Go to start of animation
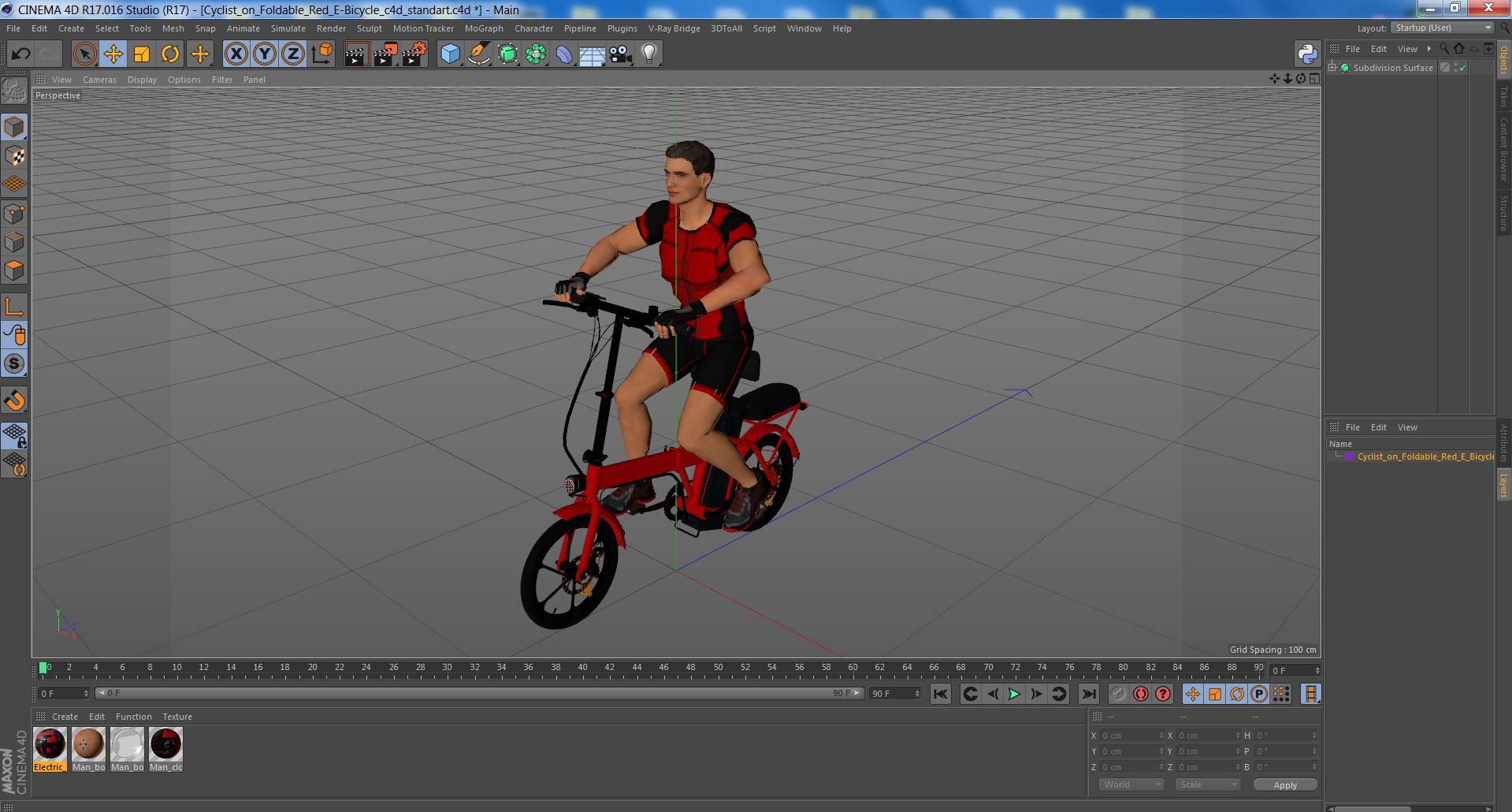Image resolution: width=1512 pixels, height=812 pixels. (x=940, y=694)
